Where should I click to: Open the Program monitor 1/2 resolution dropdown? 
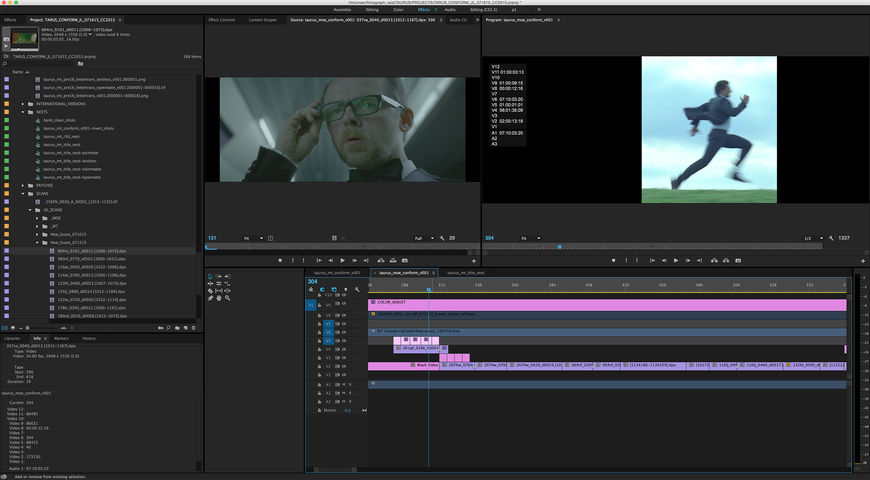click(812, 238)
